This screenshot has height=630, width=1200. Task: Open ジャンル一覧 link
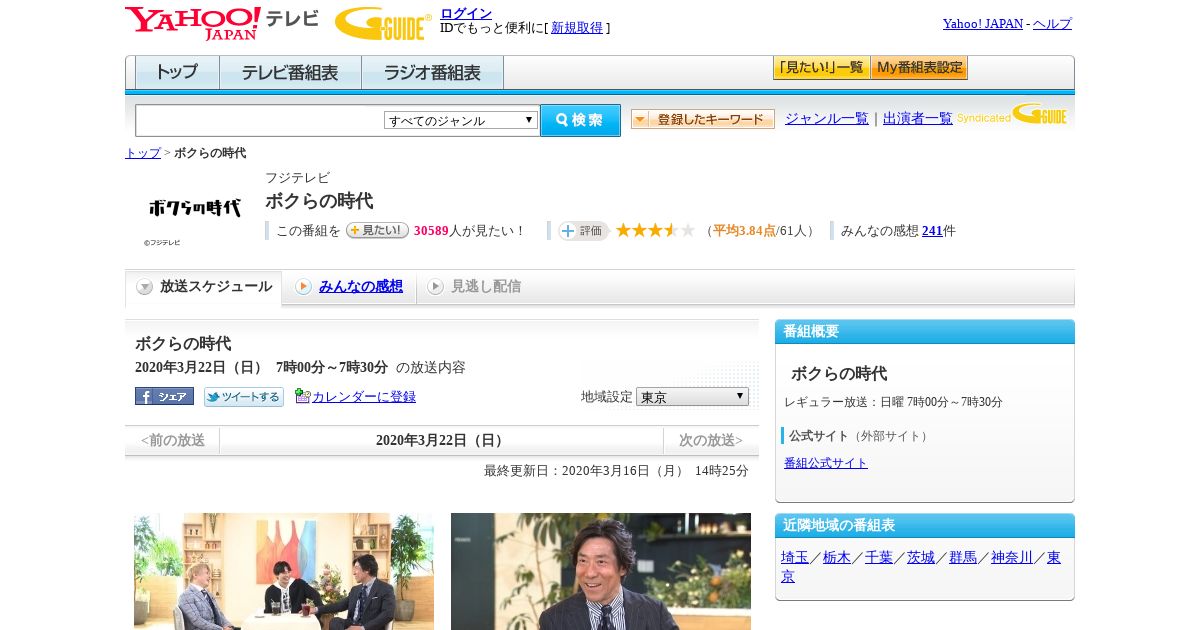click(x=827, y=118)
